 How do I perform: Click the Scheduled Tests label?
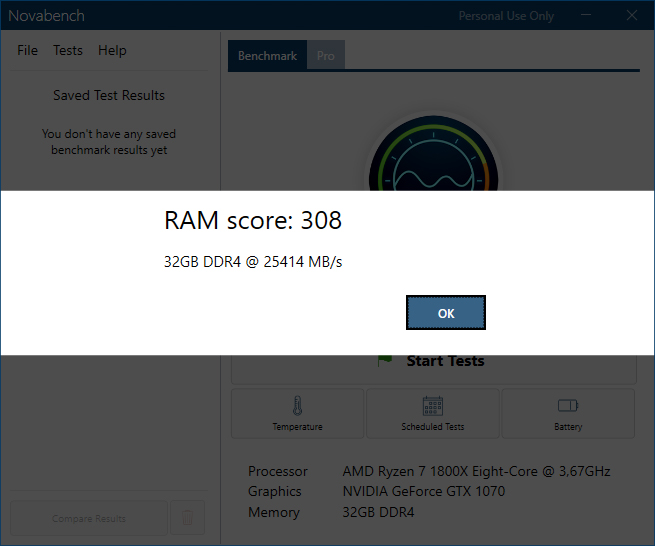(x=433, y=427)
